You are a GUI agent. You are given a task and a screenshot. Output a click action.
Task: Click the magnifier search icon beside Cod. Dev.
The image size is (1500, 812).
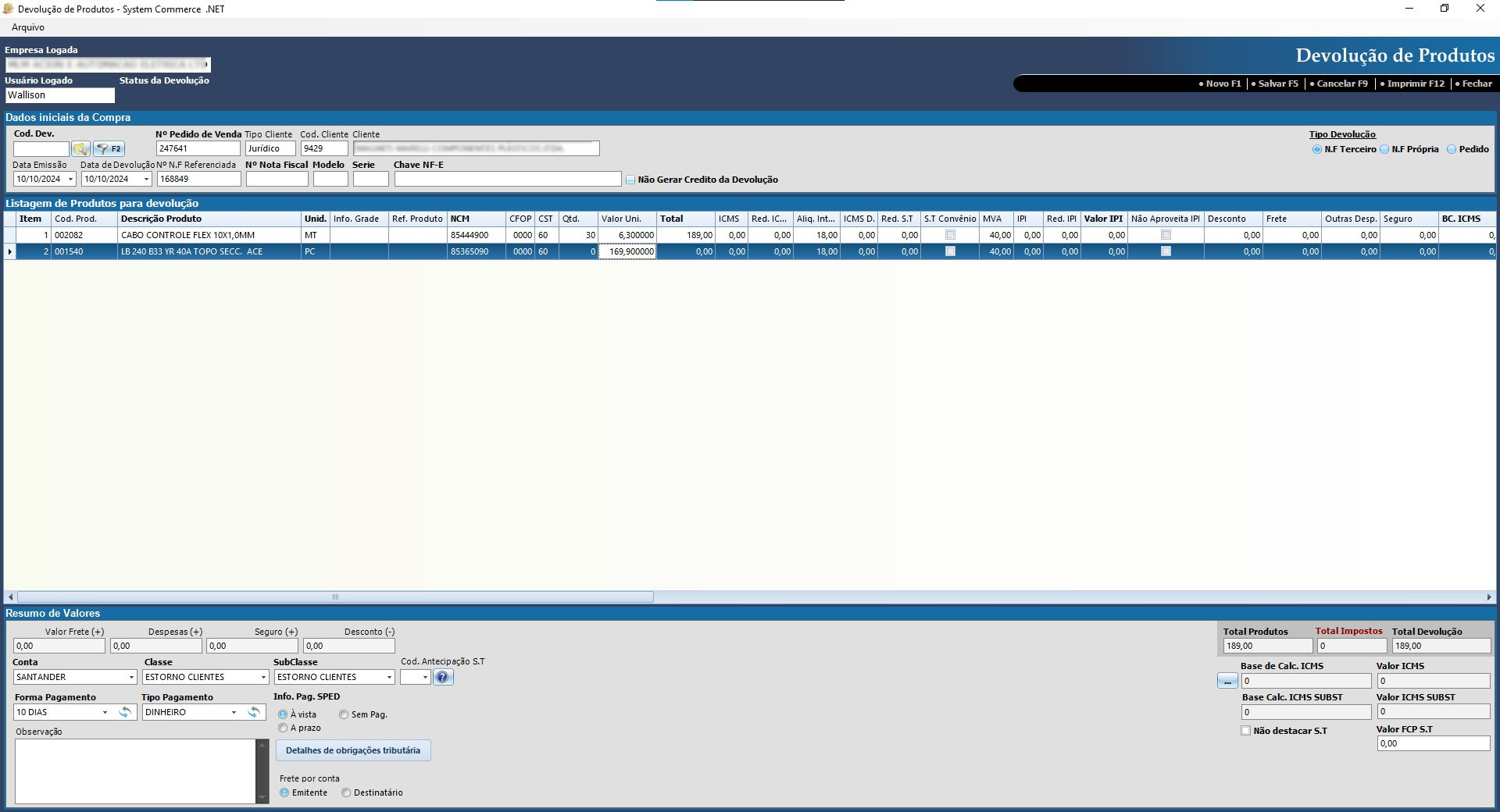[x=80, y=149]
